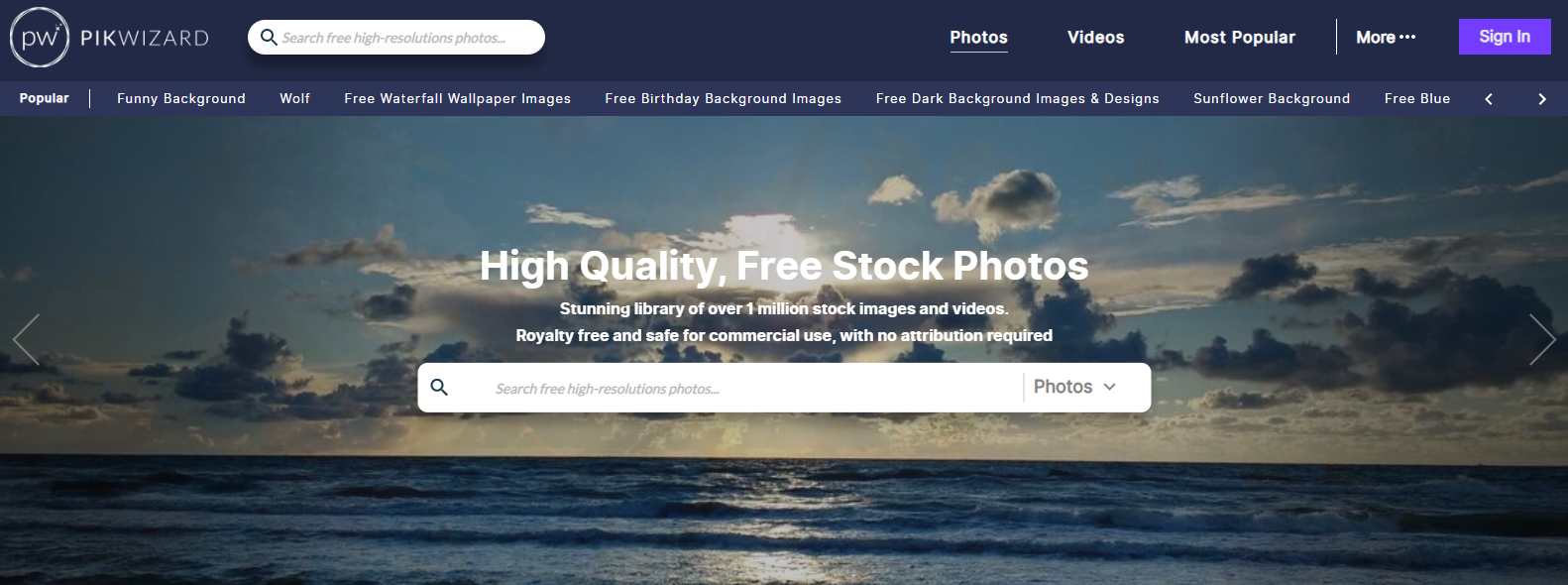
Task: Expand the Photos search type dropdown
Action: point(1075,387)
